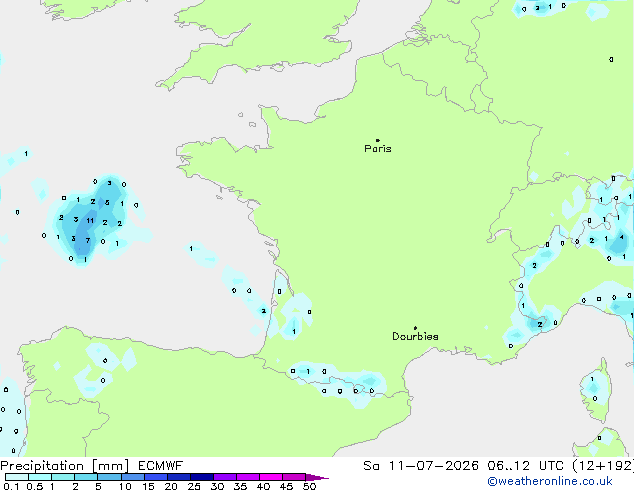Click the 5–10 mm legend color swatch
The image size is (634, 490).
pyautogui.click(x=109, y=477)
